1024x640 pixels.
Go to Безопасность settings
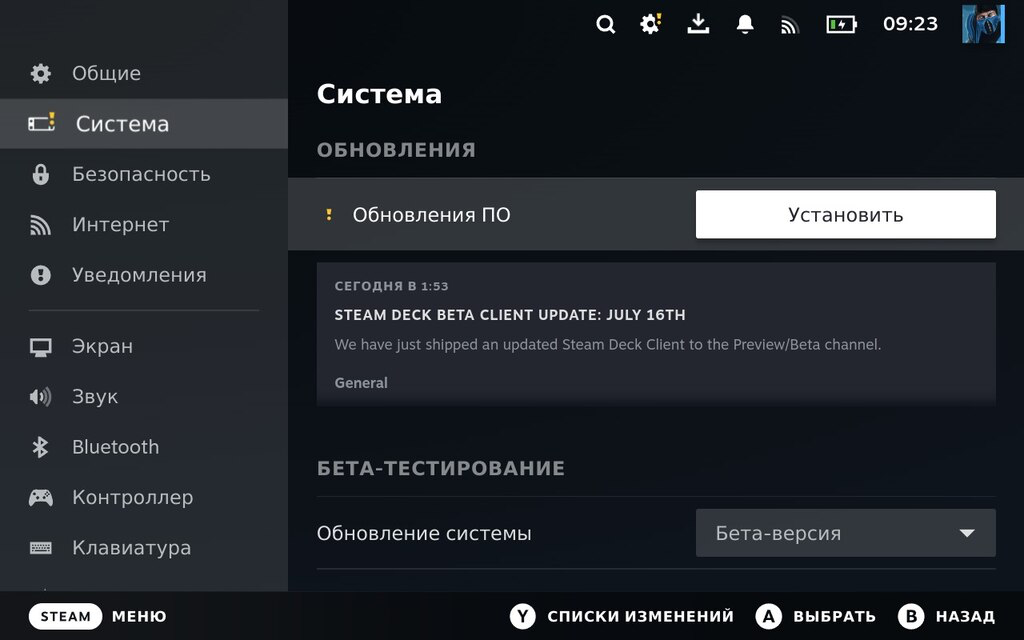(144, 174)
